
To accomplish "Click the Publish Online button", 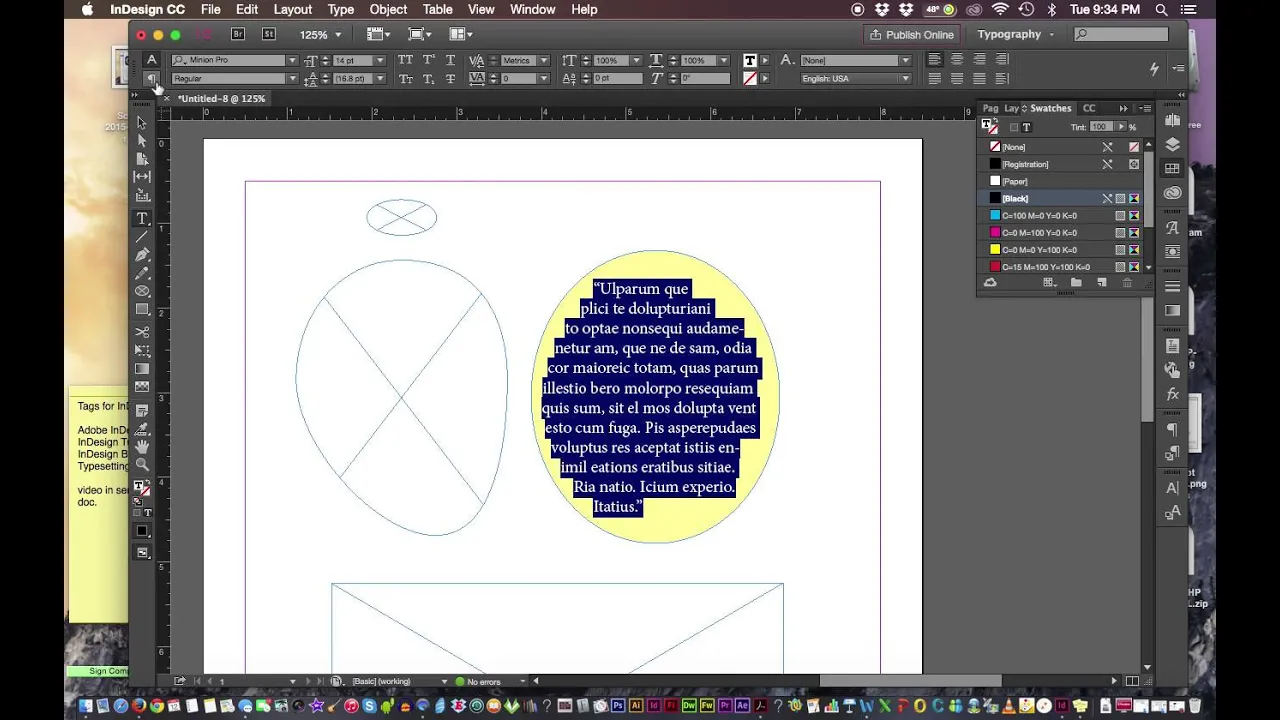I will coord(911,34).
